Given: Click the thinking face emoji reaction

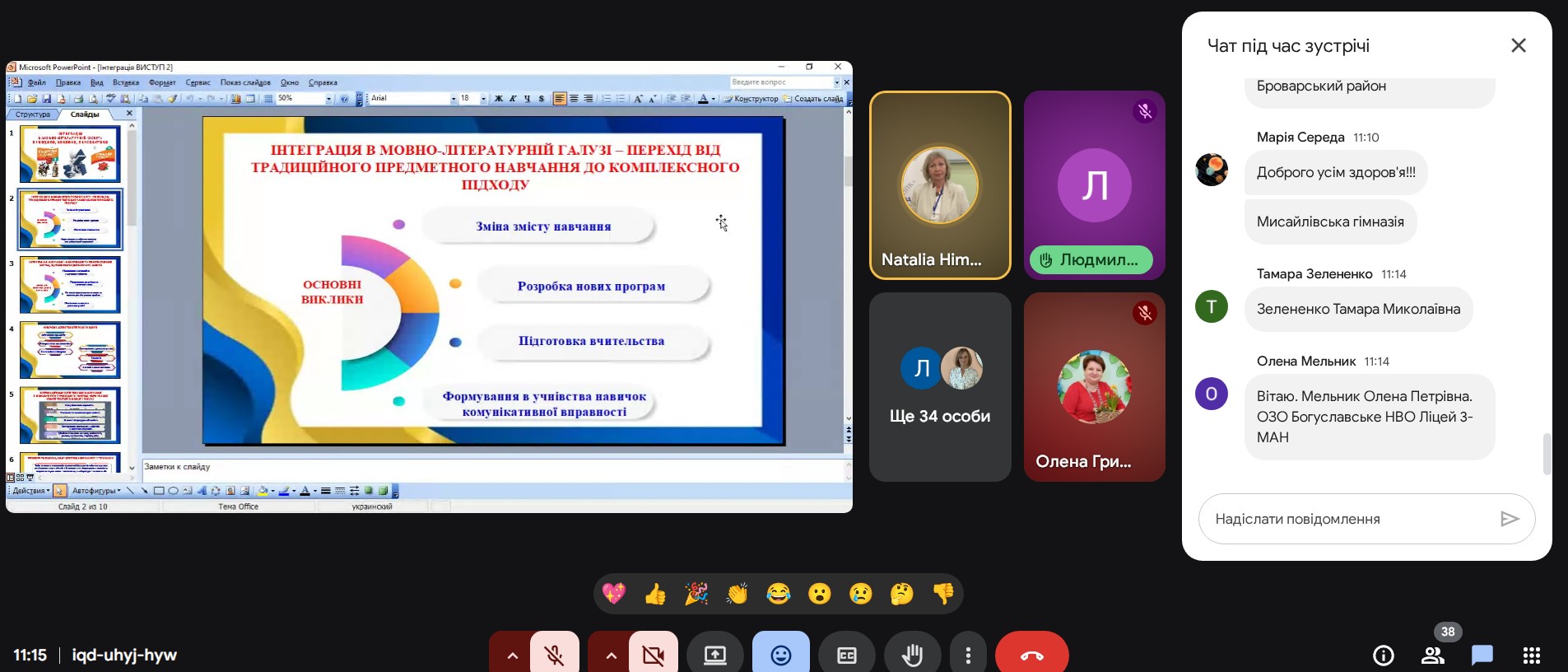Looking at the screenshot, I should 902,594.
